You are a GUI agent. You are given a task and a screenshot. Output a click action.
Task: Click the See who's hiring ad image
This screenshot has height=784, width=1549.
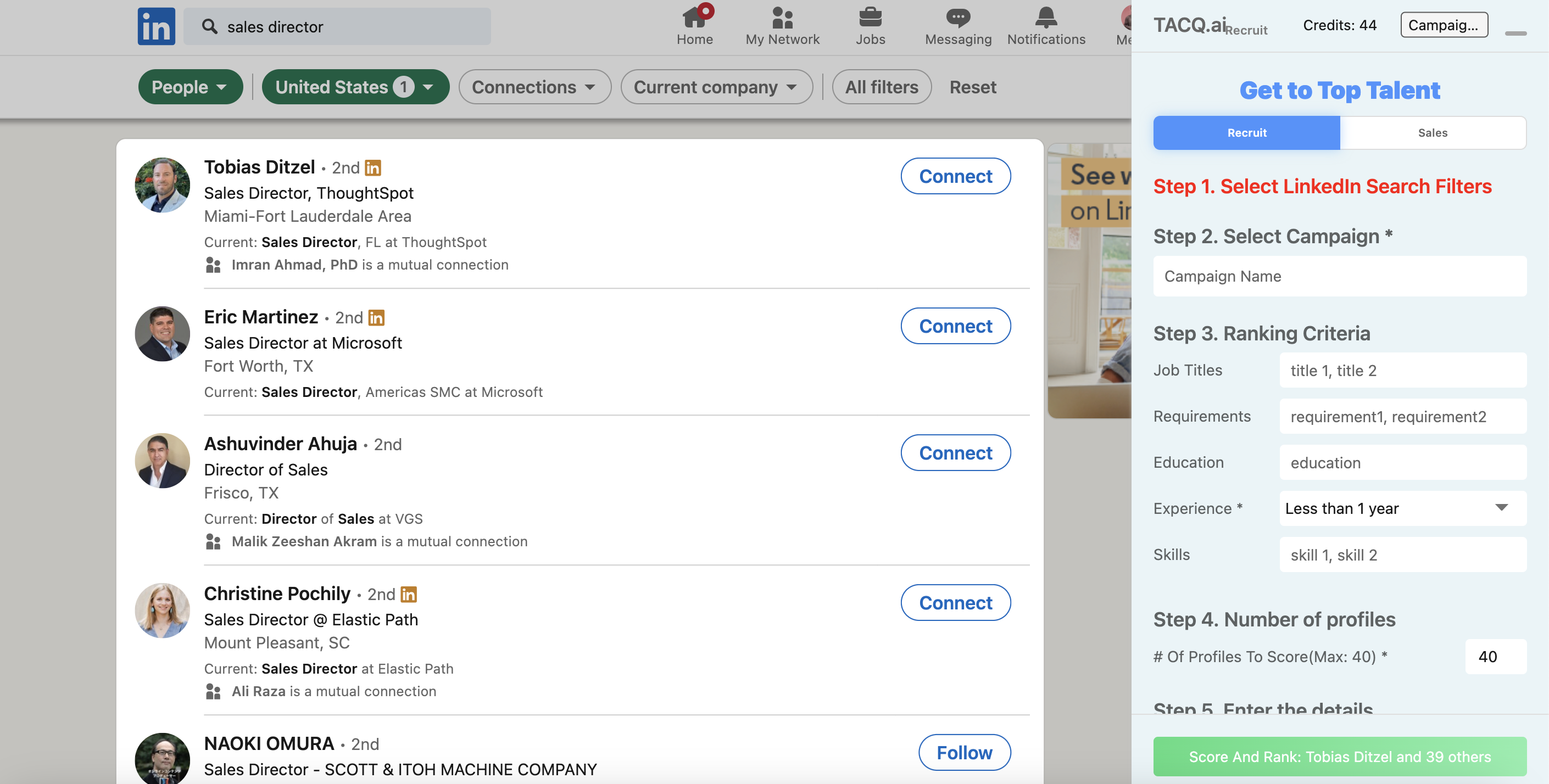(x=1089, y=280)
